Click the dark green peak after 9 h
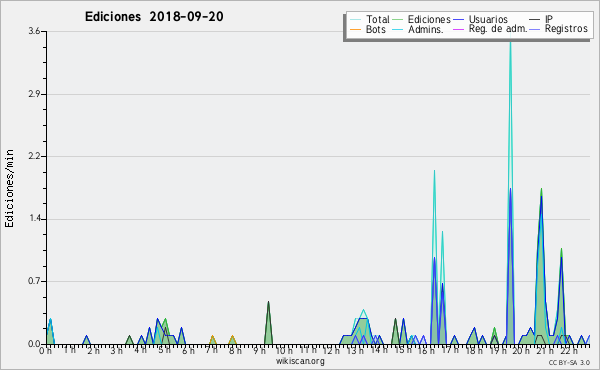 click(268, 323)
